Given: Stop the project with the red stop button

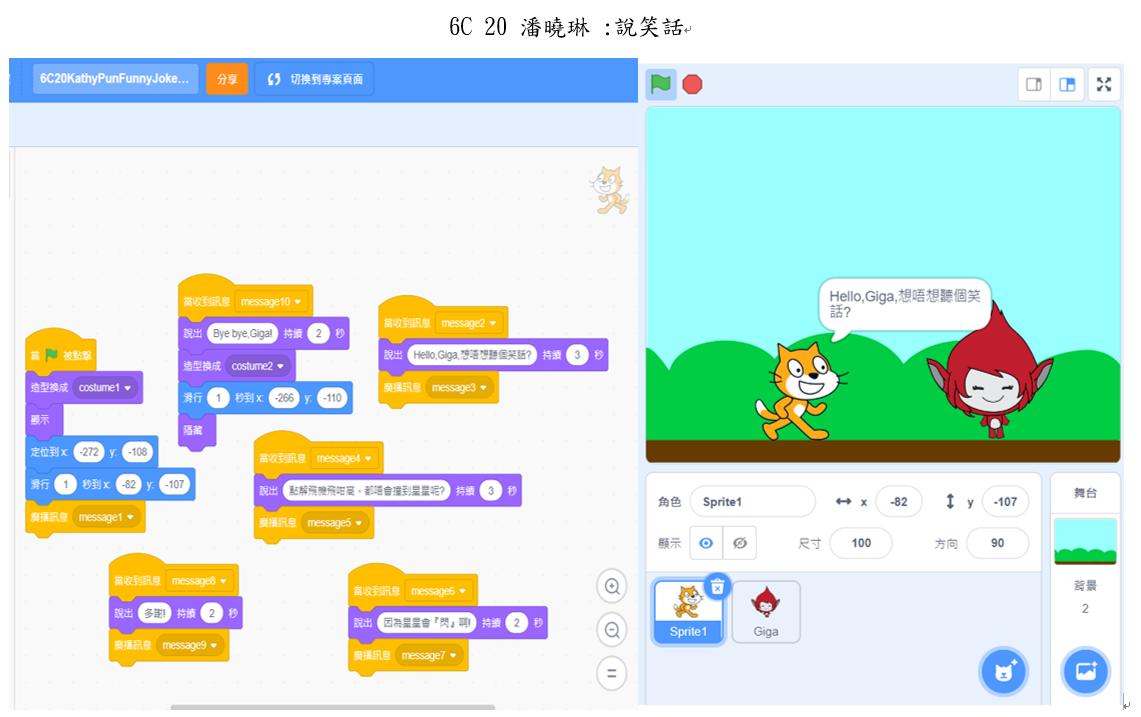Looking at the screenshot, I should click(692, 84).
